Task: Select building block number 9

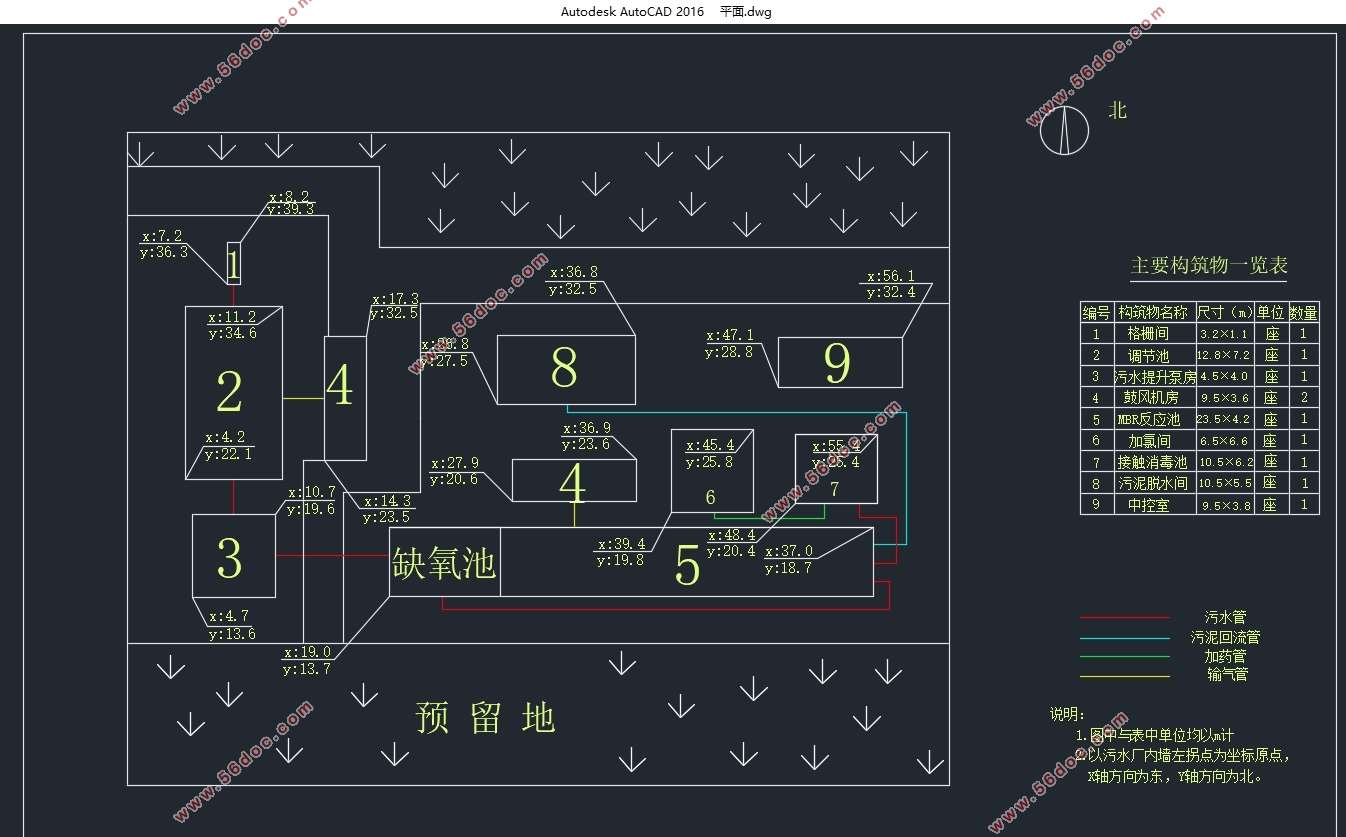Action: coord(840,362)
